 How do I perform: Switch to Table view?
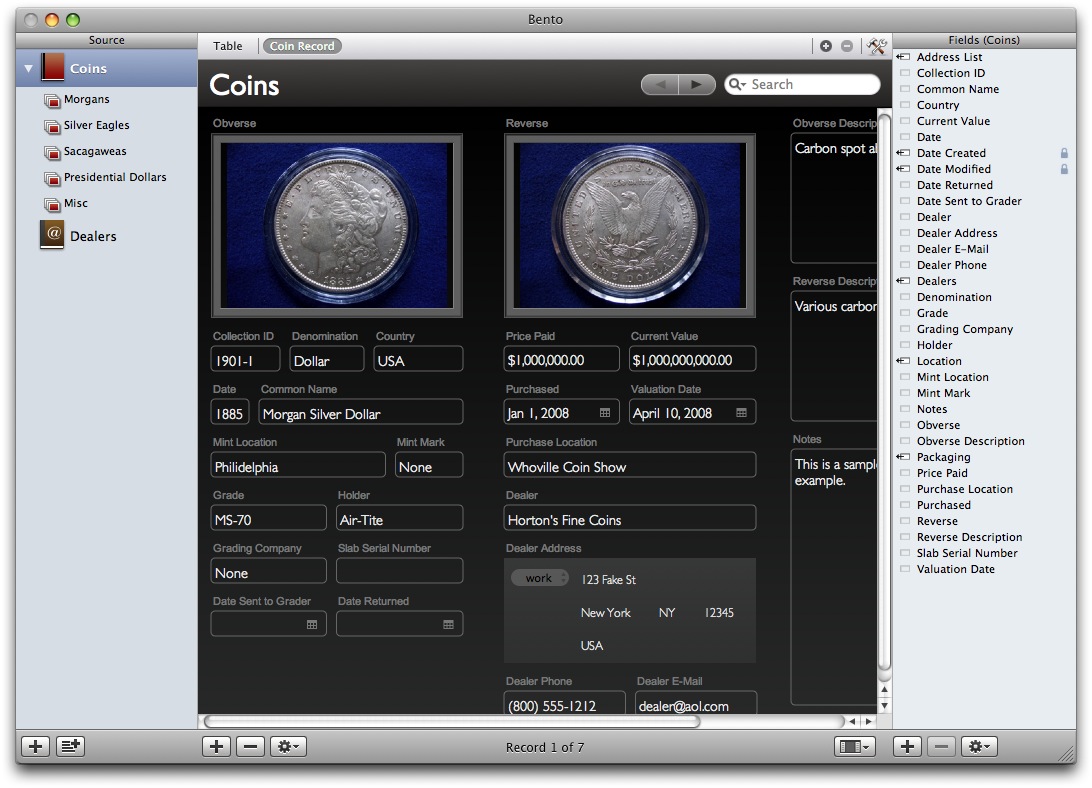(228, 46)
